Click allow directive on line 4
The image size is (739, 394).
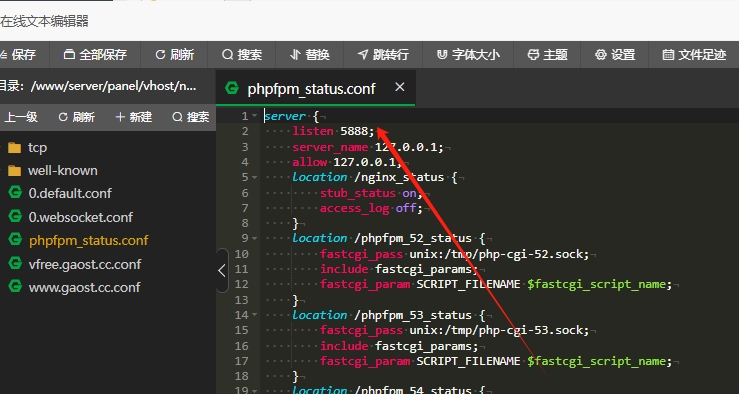tap(310, 162)
